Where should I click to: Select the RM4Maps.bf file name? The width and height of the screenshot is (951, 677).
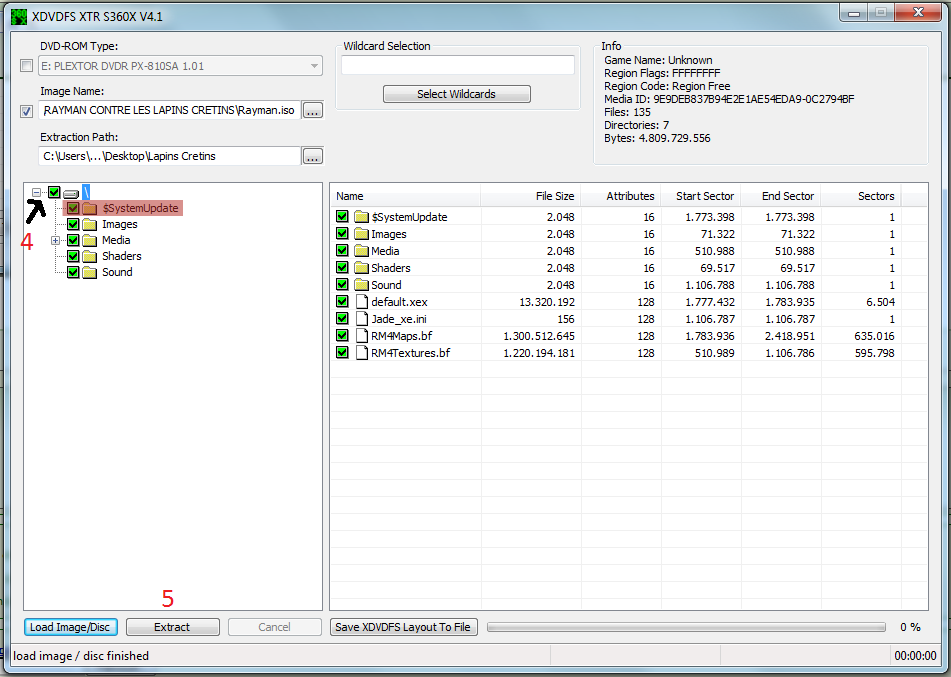[x=402, y=335]
